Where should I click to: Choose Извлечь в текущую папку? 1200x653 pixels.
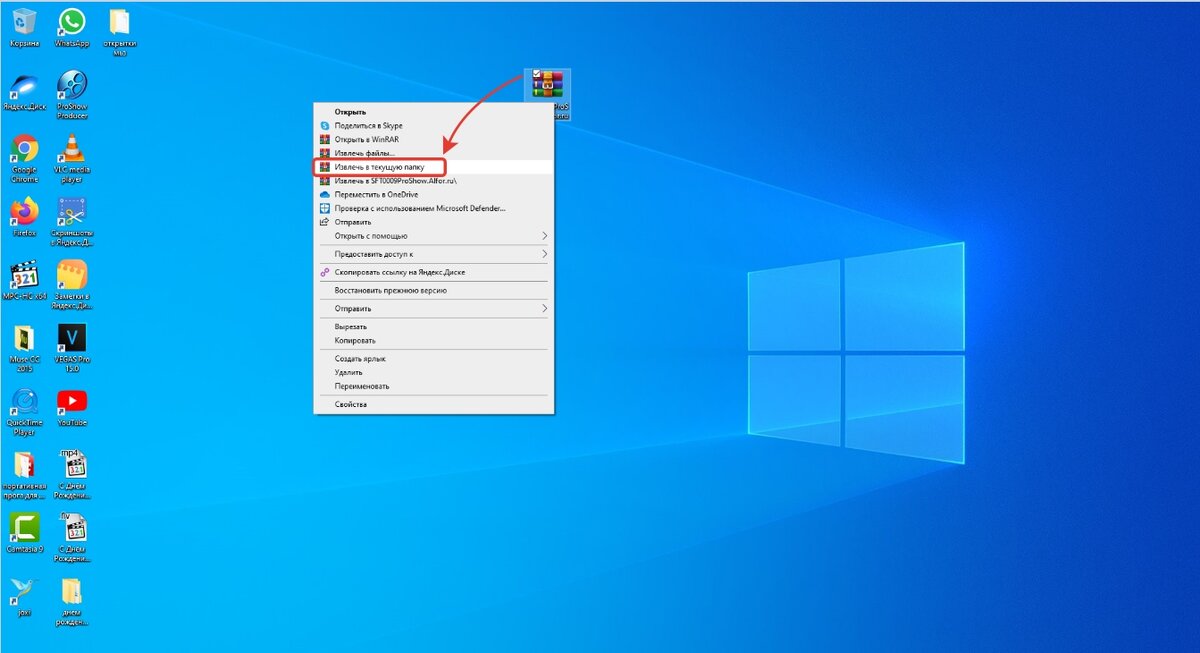pos(434,167)
